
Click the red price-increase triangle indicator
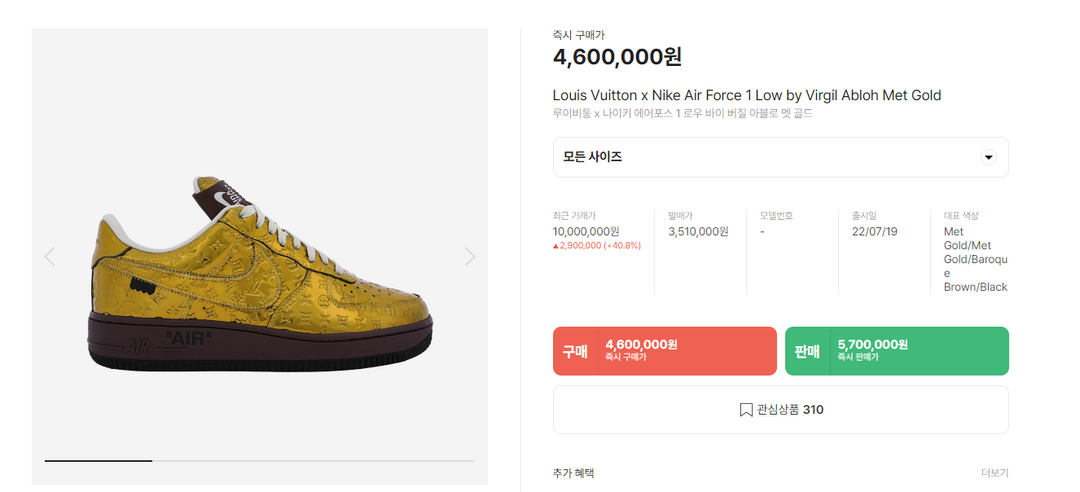pyautogui.click(x=556, y=246)
